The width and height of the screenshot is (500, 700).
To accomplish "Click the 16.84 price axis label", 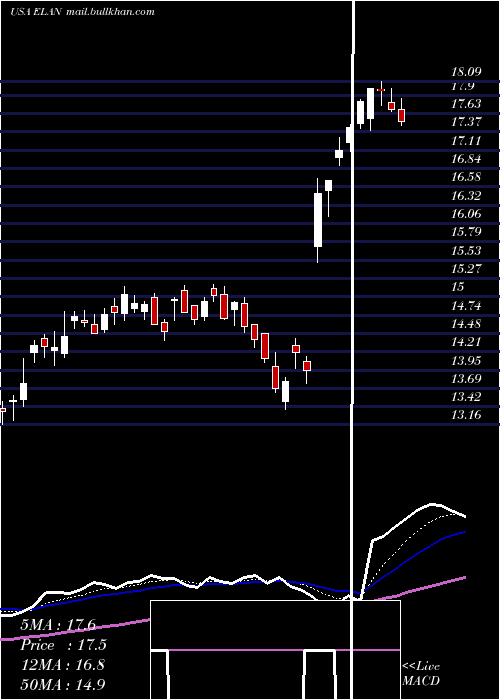I will tap(466, 159).
